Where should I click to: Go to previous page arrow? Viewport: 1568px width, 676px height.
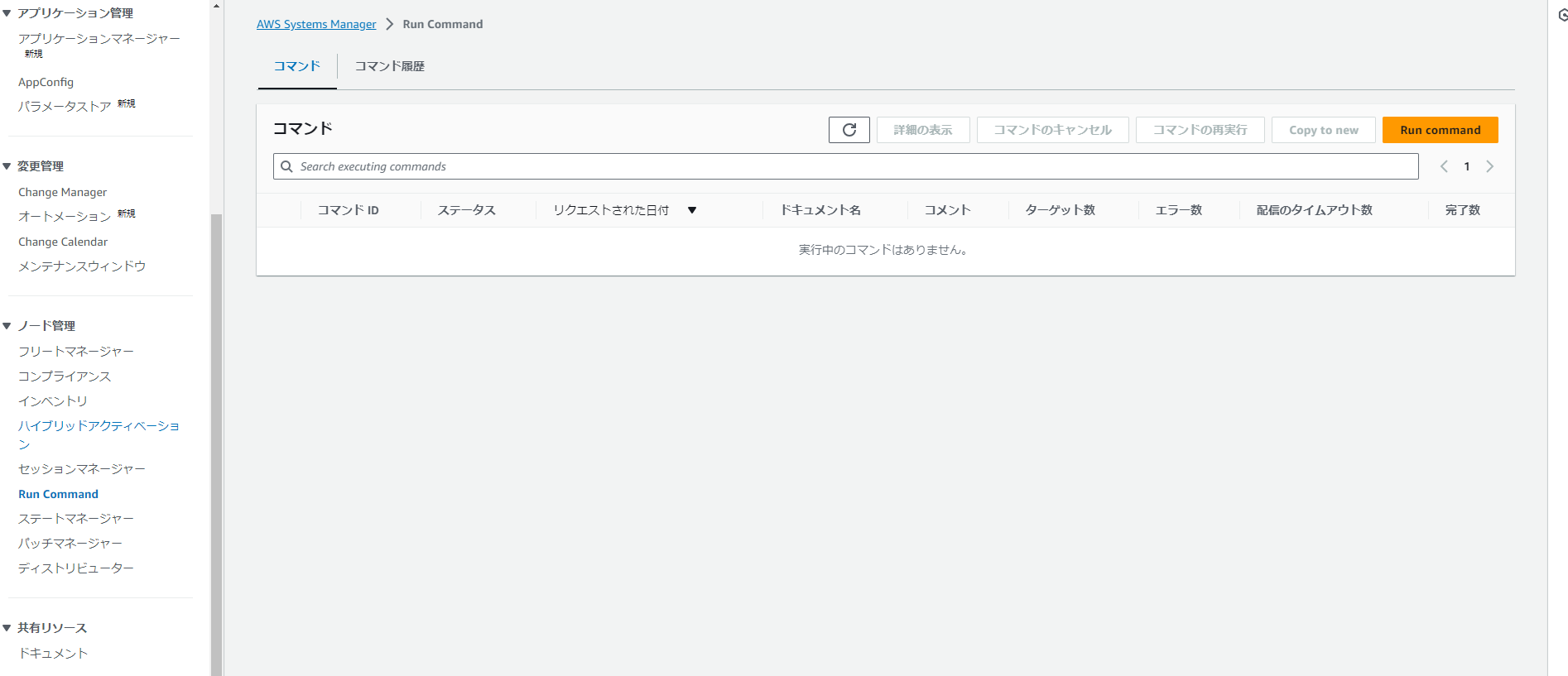coord(1444,166)
